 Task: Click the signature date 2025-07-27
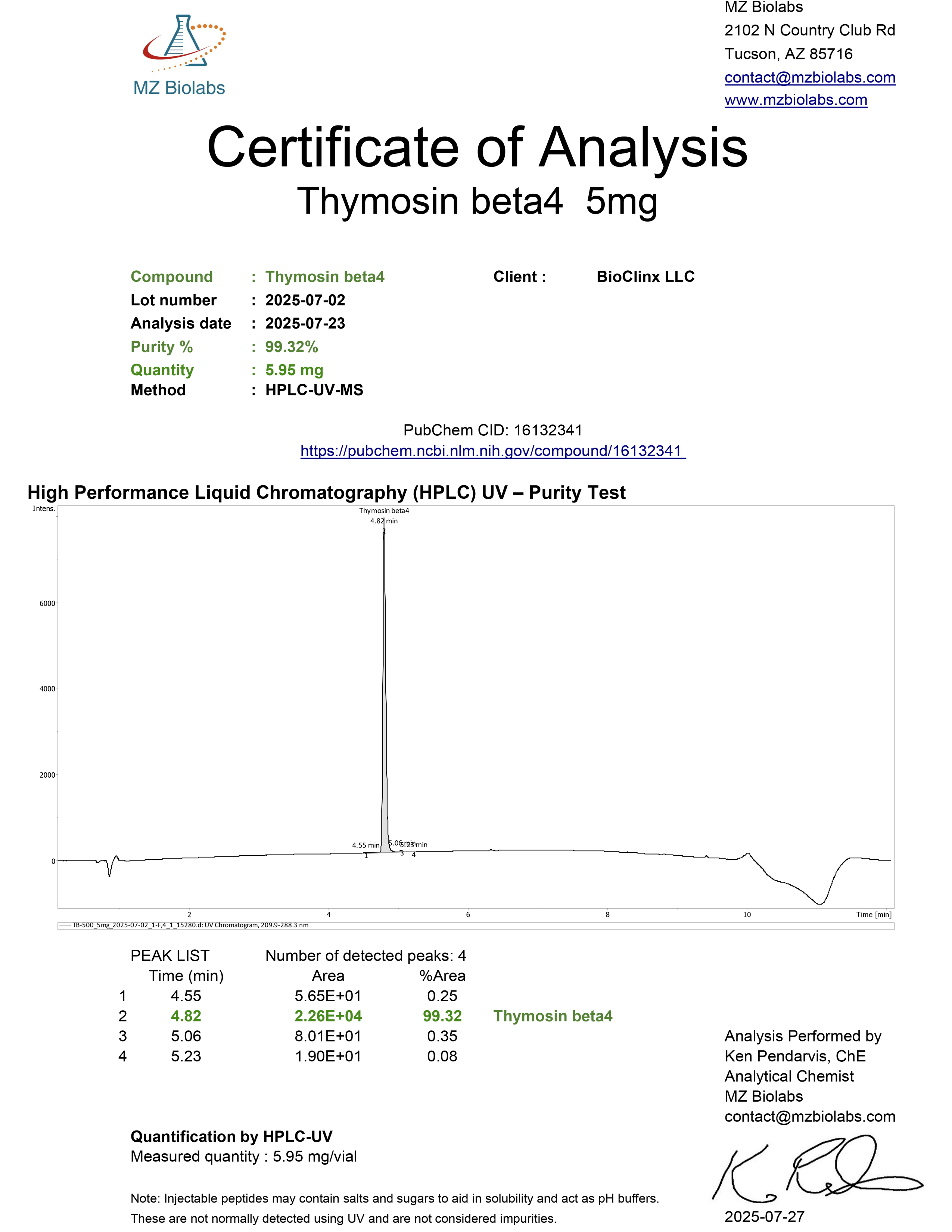pos(764,1216)
